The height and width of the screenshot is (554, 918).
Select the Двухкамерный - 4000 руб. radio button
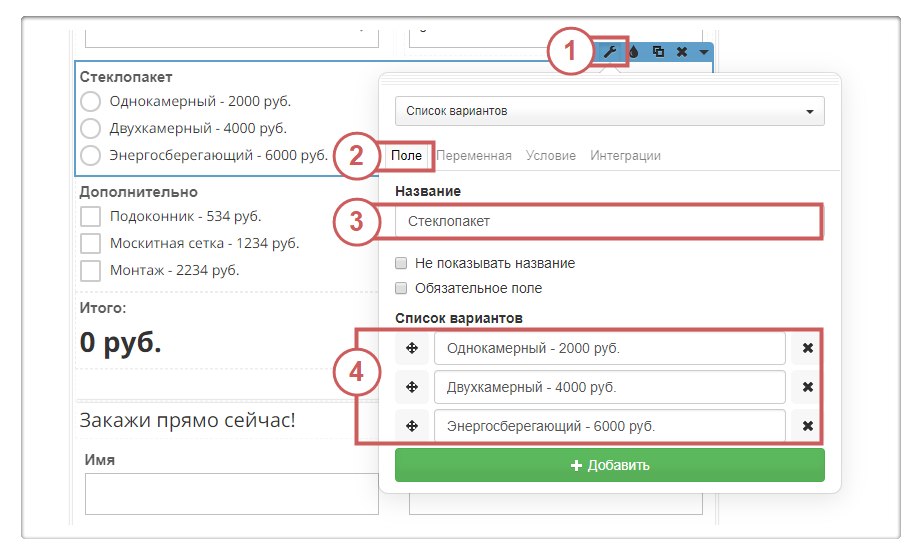click(x=91, y=128)
